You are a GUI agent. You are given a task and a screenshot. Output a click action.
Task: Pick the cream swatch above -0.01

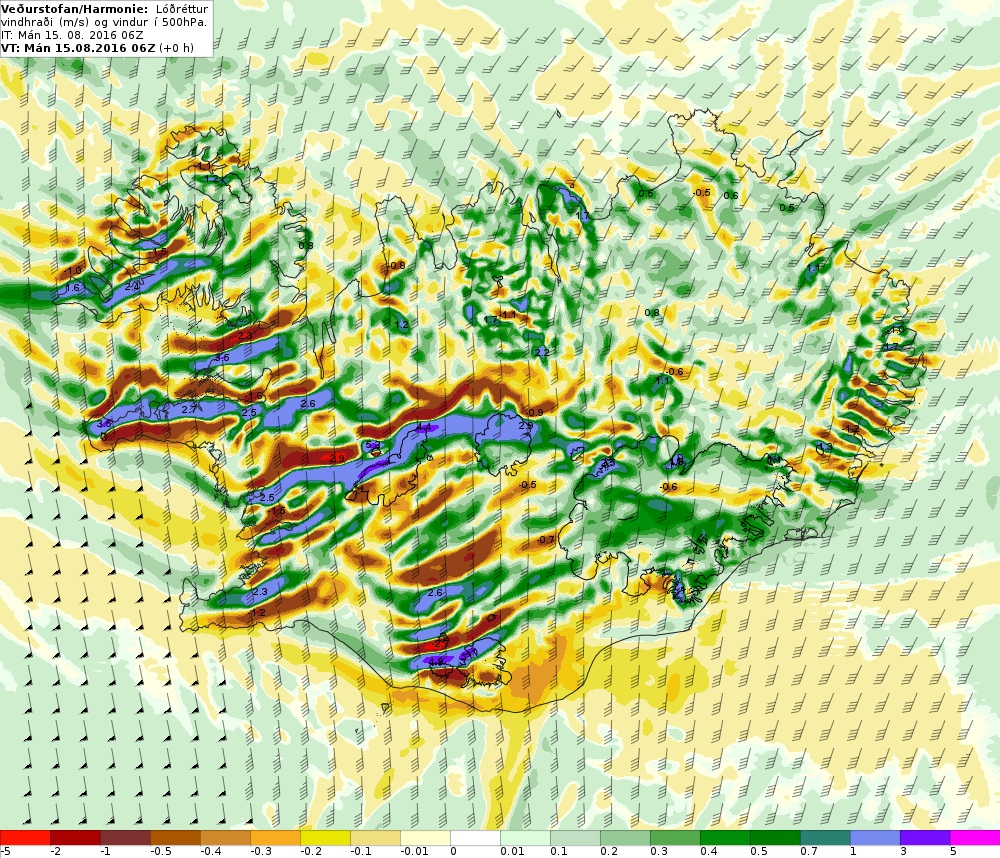click(425, 837)
